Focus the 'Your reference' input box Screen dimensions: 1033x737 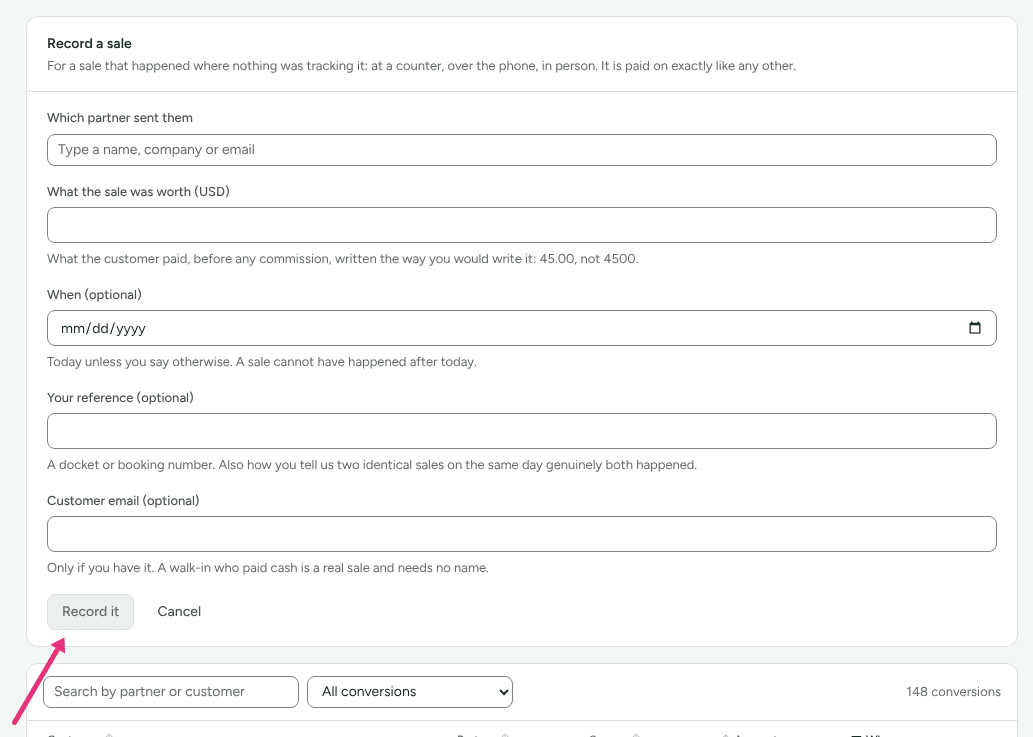click(521, 431)
